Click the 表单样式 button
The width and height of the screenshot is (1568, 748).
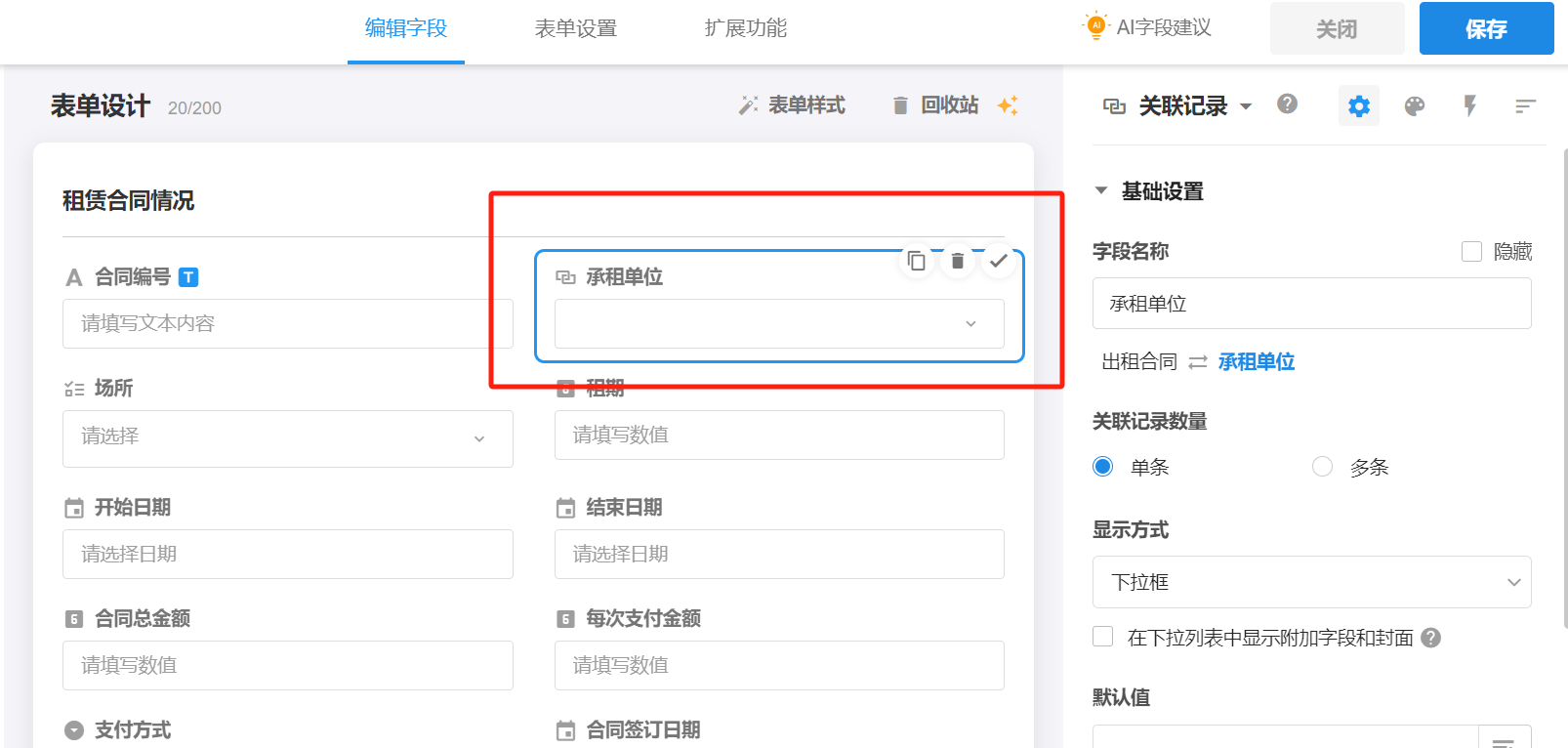[792, 105]
